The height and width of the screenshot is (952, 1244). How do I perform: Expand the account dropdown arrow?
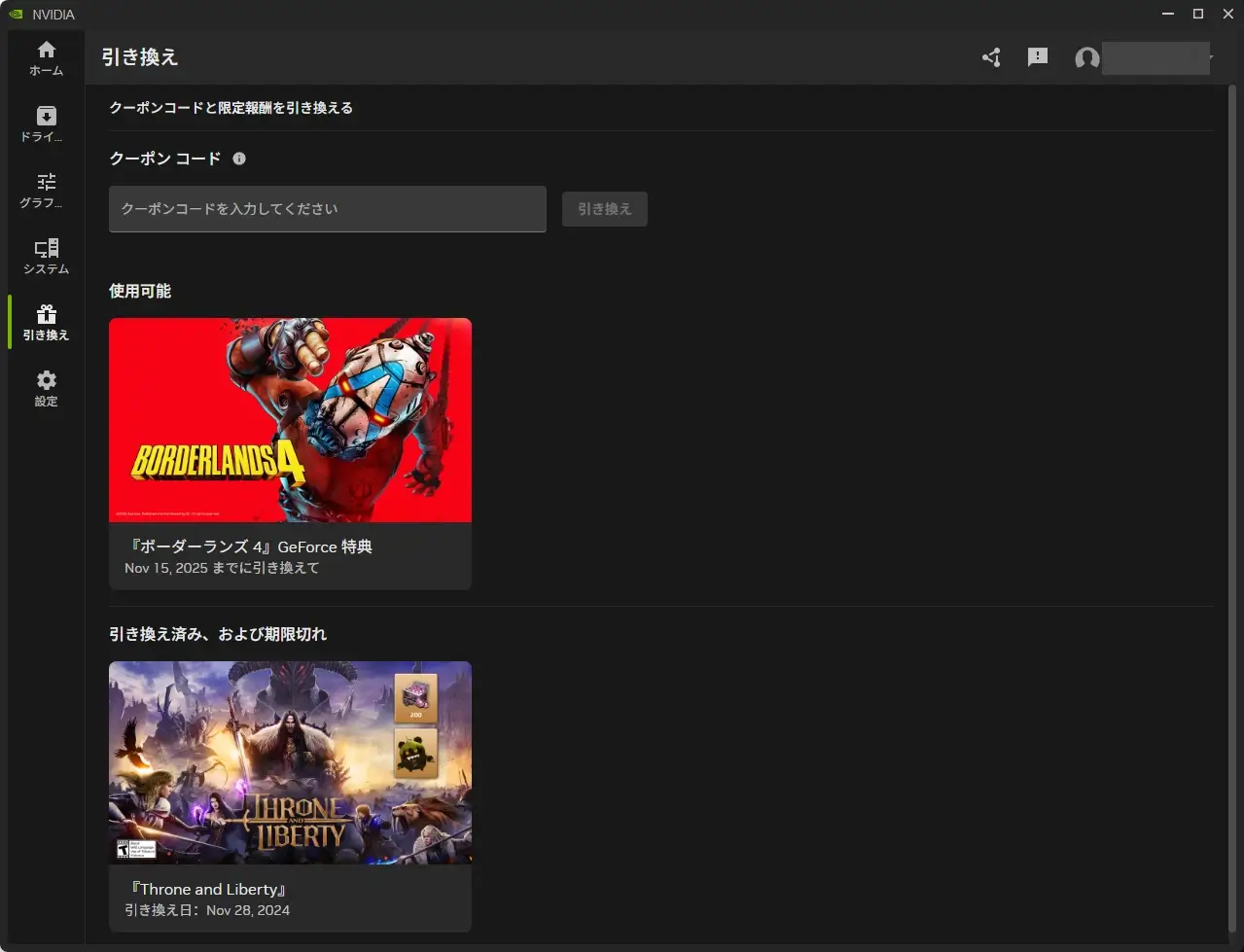1212,58
